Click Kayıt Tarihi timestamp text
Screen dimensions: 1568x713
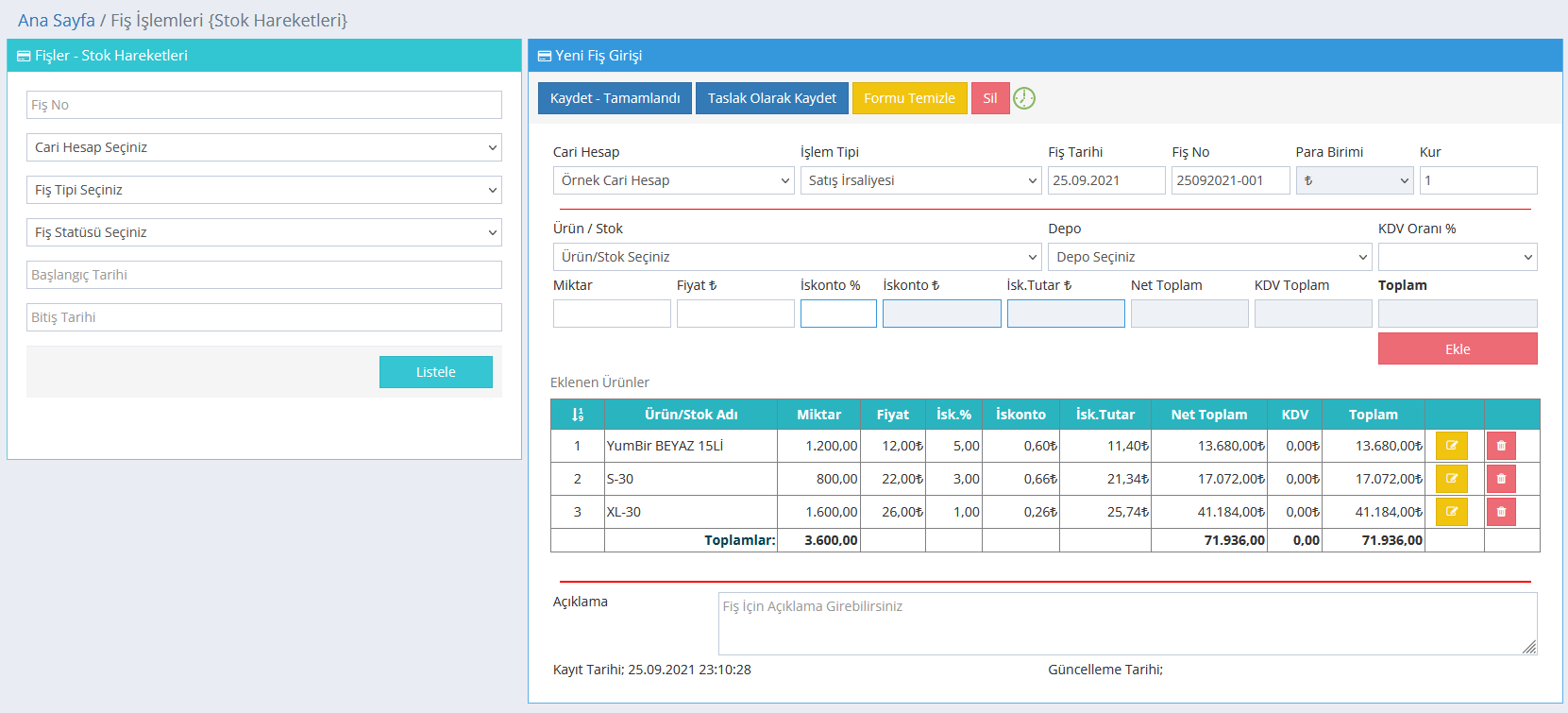tap(652, 670)
